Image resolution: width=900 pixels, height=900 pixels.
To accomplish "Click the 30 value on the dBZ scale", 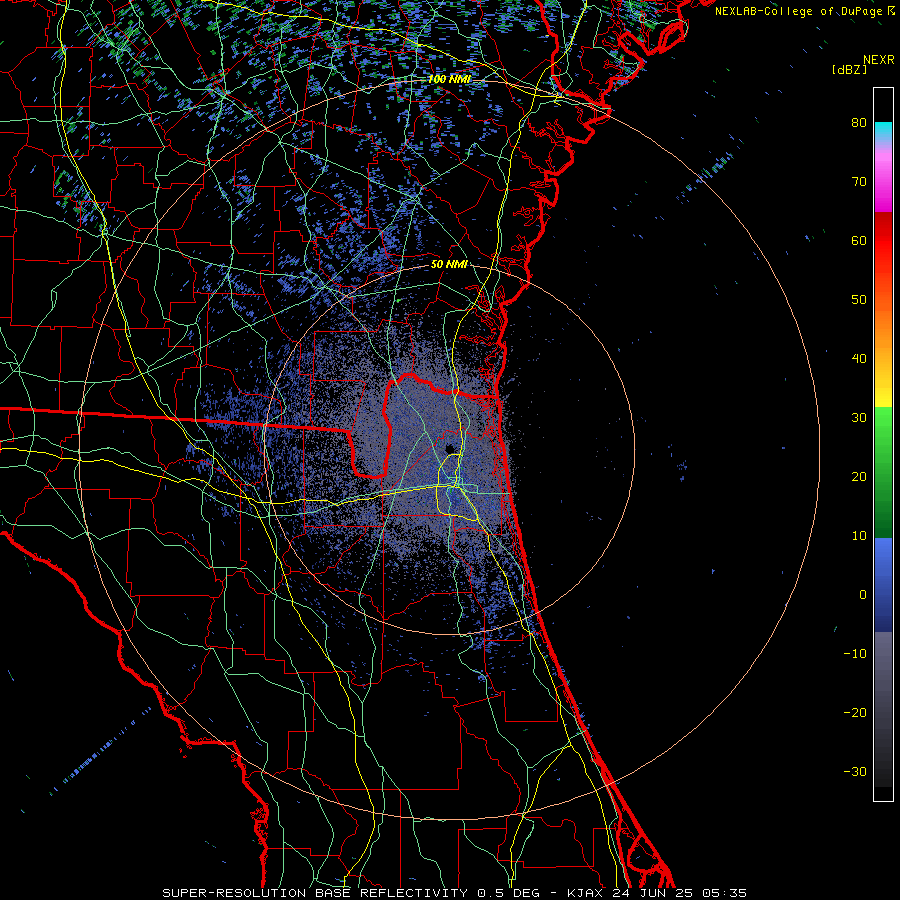I will (859, 417).
